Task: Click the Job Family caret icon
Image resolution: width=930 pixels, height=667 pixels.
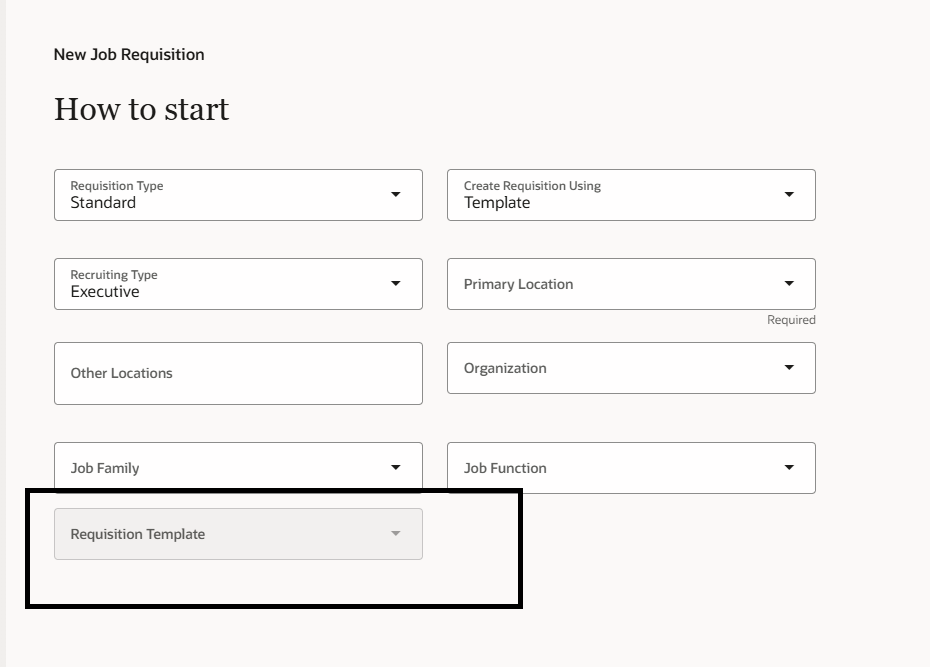Action: [394, 467]
